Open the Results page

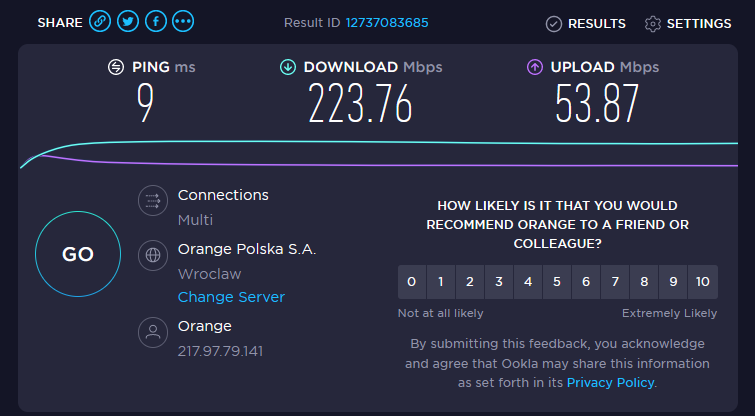(586, 23)
